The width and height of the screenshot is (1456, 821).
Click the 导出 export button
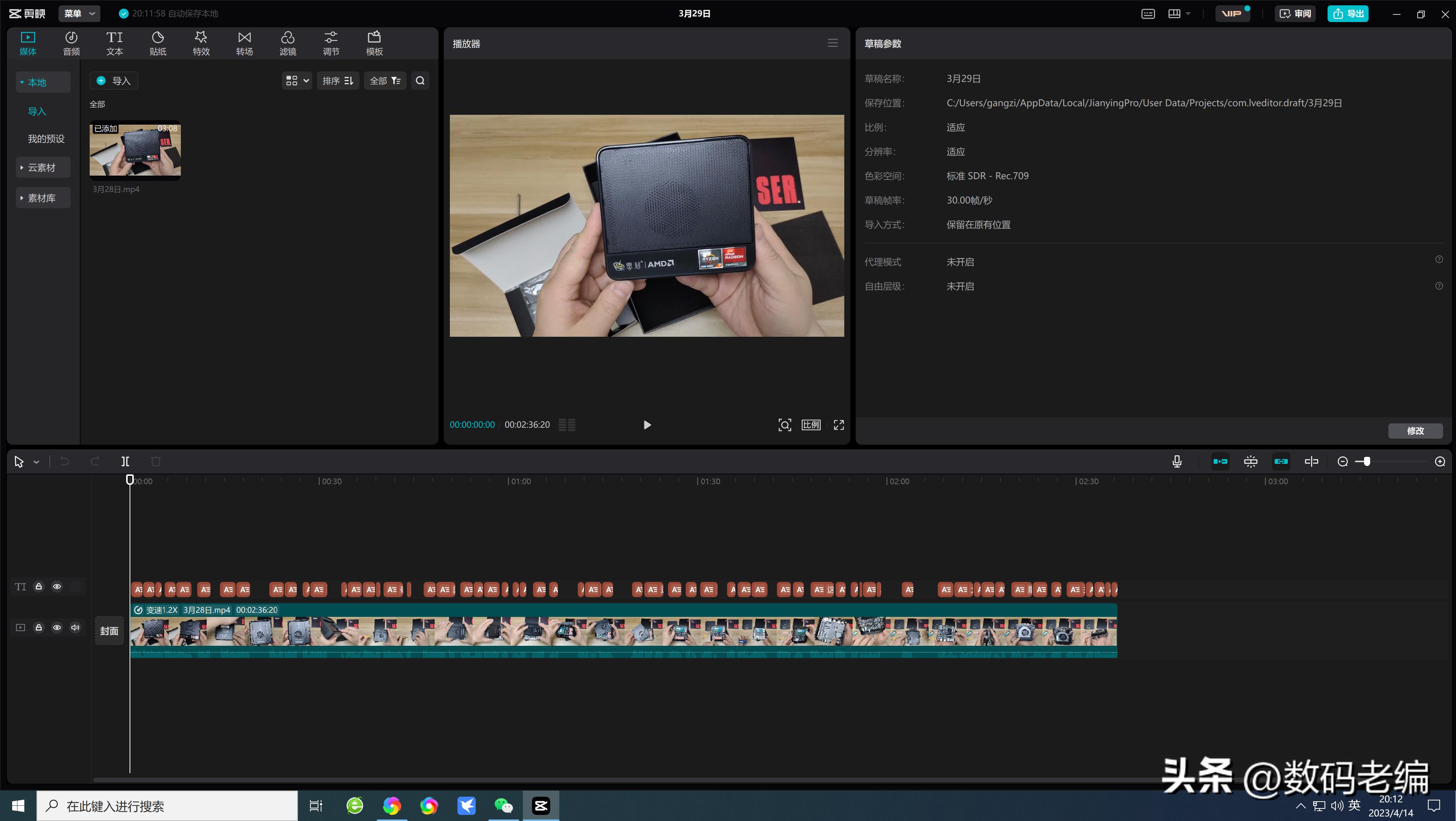pyautogui.click(x=1347, y=14)
